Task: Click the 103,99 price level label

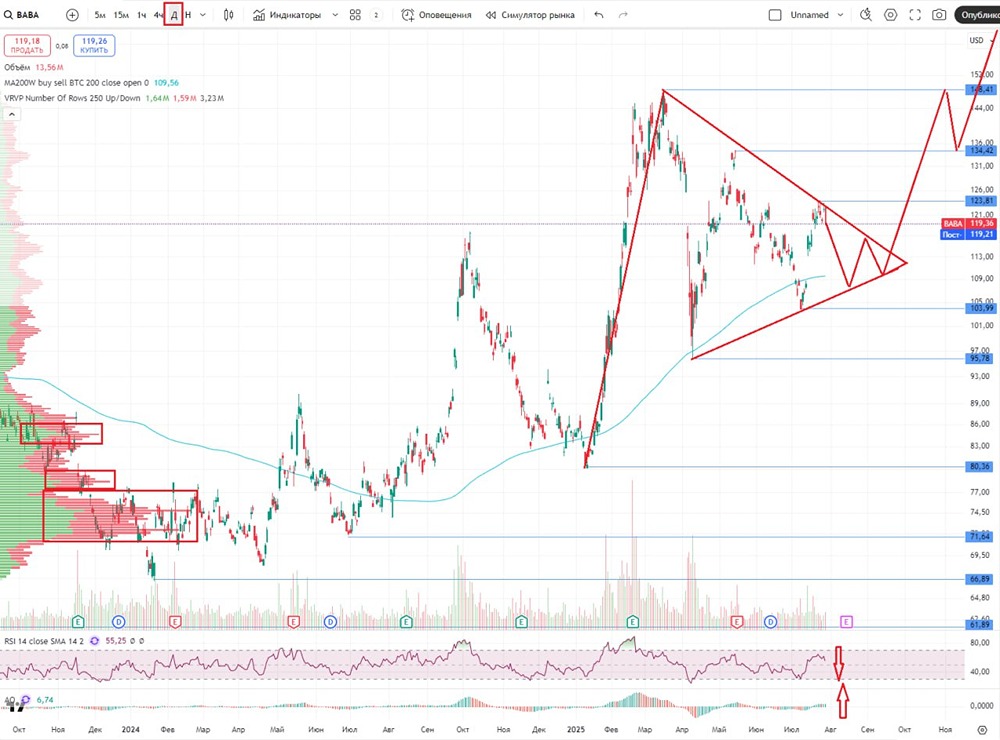Action: pyautogui.click(x=982, y=308)
